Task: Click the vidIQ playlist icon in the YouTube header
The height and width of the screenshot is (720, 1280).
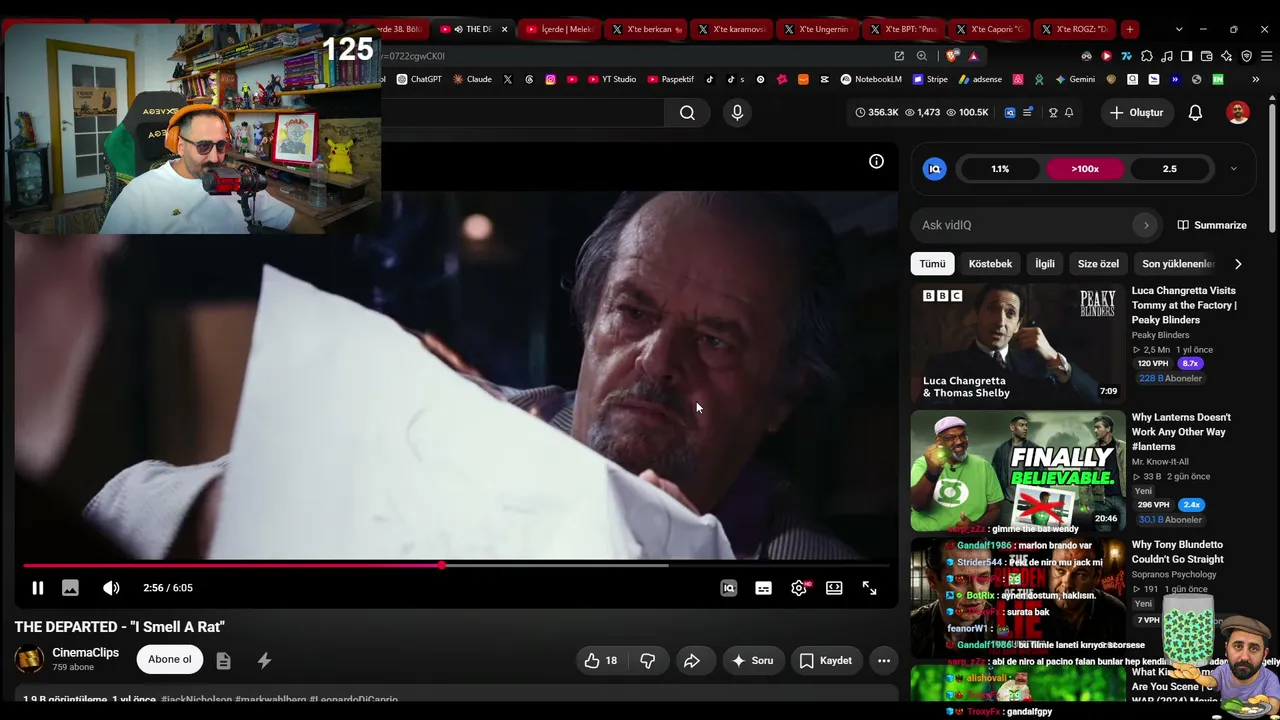Action: click(x=1027, y=113)
